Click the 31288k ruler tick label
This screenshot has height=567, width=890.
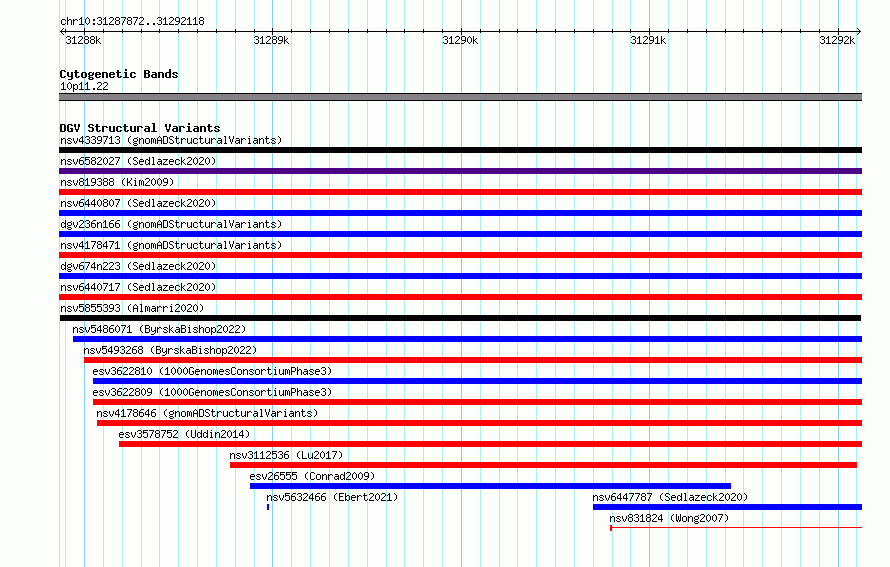(83, 40)
